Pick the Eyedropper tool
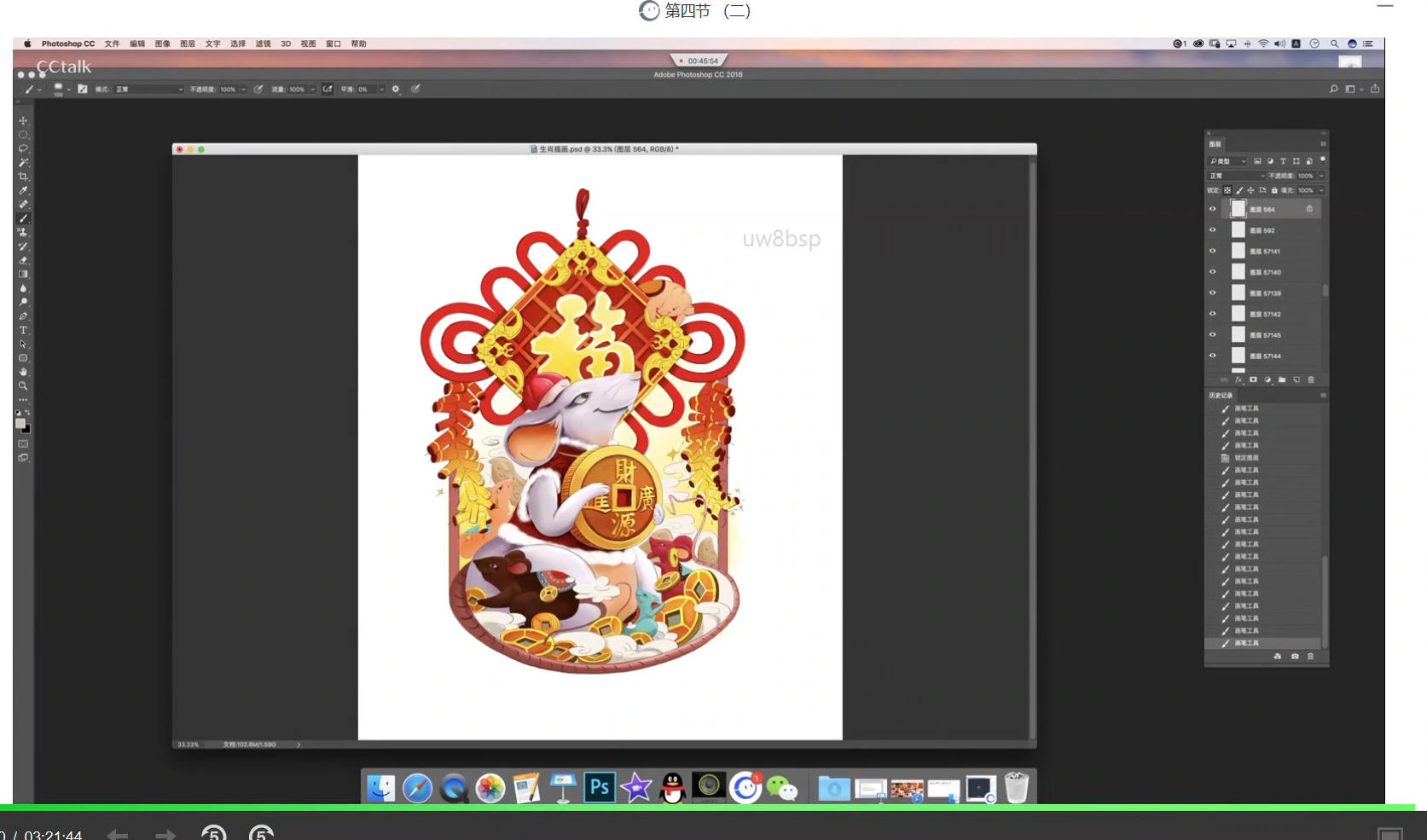Viewport: 1427px width, 840px height. (23, 190)
